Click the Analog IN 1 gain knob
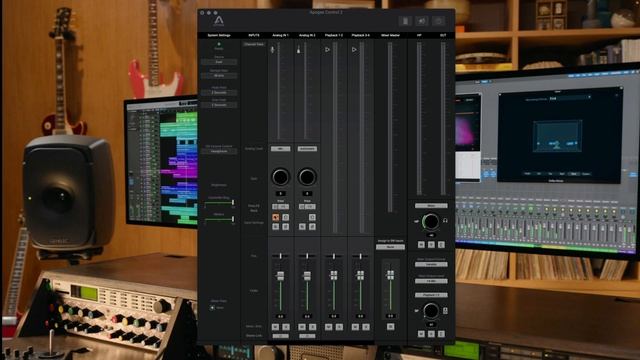The width and height of the screenshot is (640, 360). pyautogui.click(x=280, y=177)
